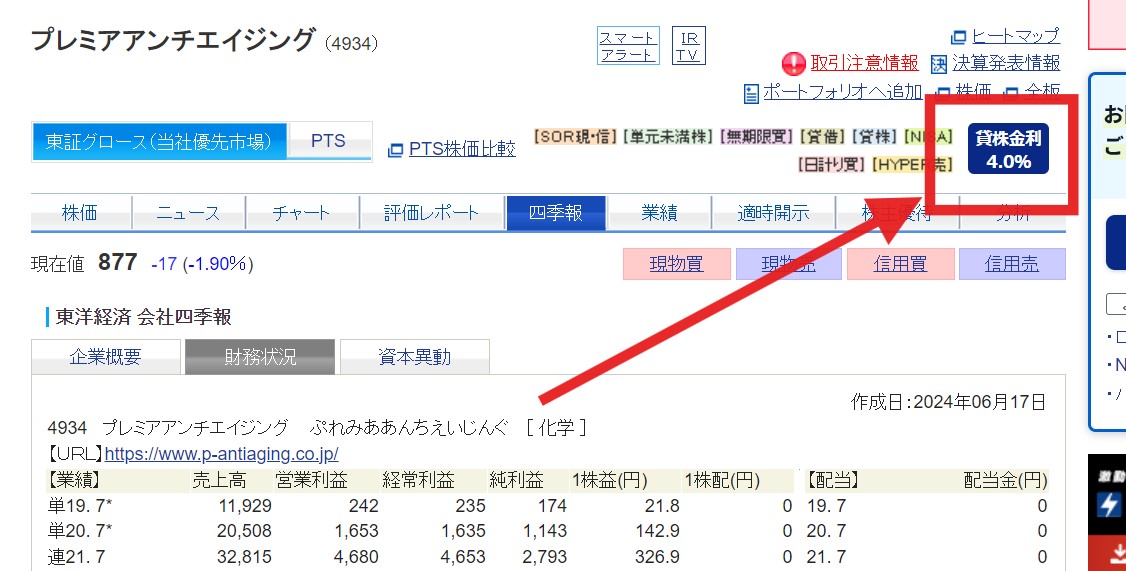Open the IR TV icon button
The image size is (1126, 571).
689,46
